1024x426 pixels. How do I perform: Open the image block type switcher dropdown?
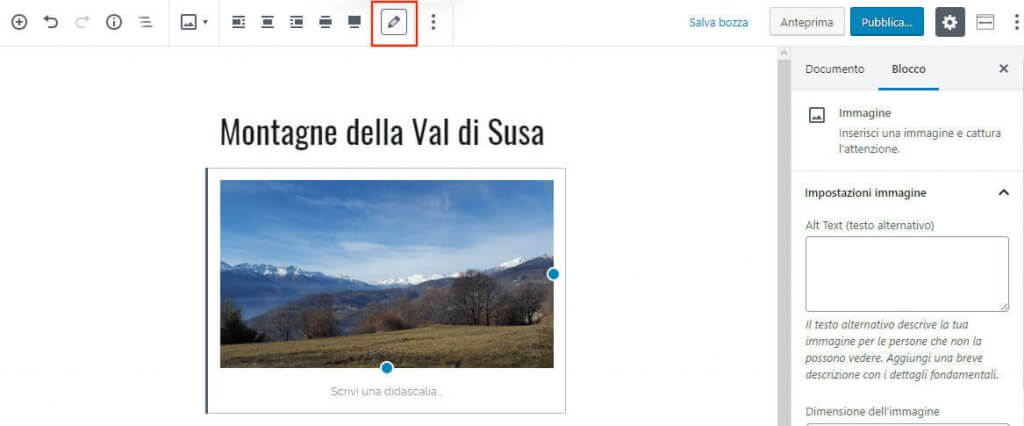(x=193, y=22)
